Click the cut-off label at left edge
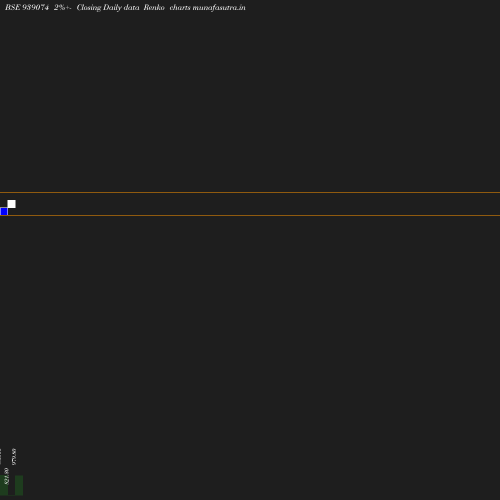This screenshot has width=500, height=500. (1, 456)
